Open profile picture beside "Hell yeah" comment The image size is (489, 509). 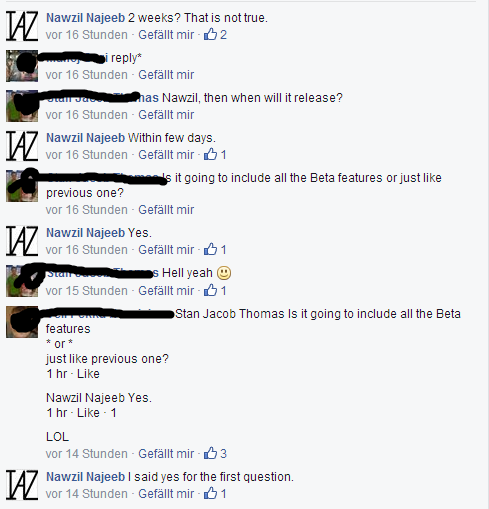pyautogui.click(x=22, y=281)
